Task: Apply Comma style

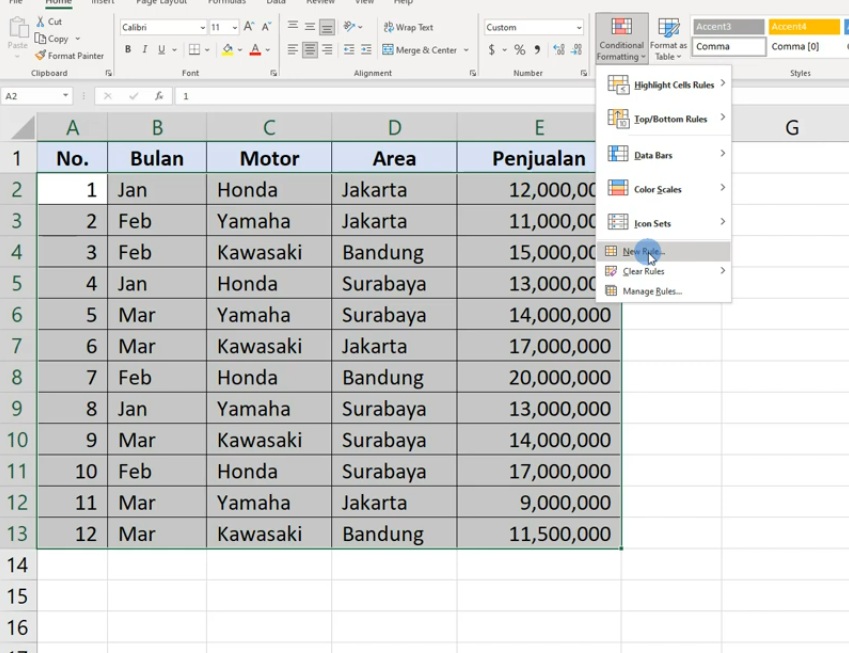Action: point(537,50)
